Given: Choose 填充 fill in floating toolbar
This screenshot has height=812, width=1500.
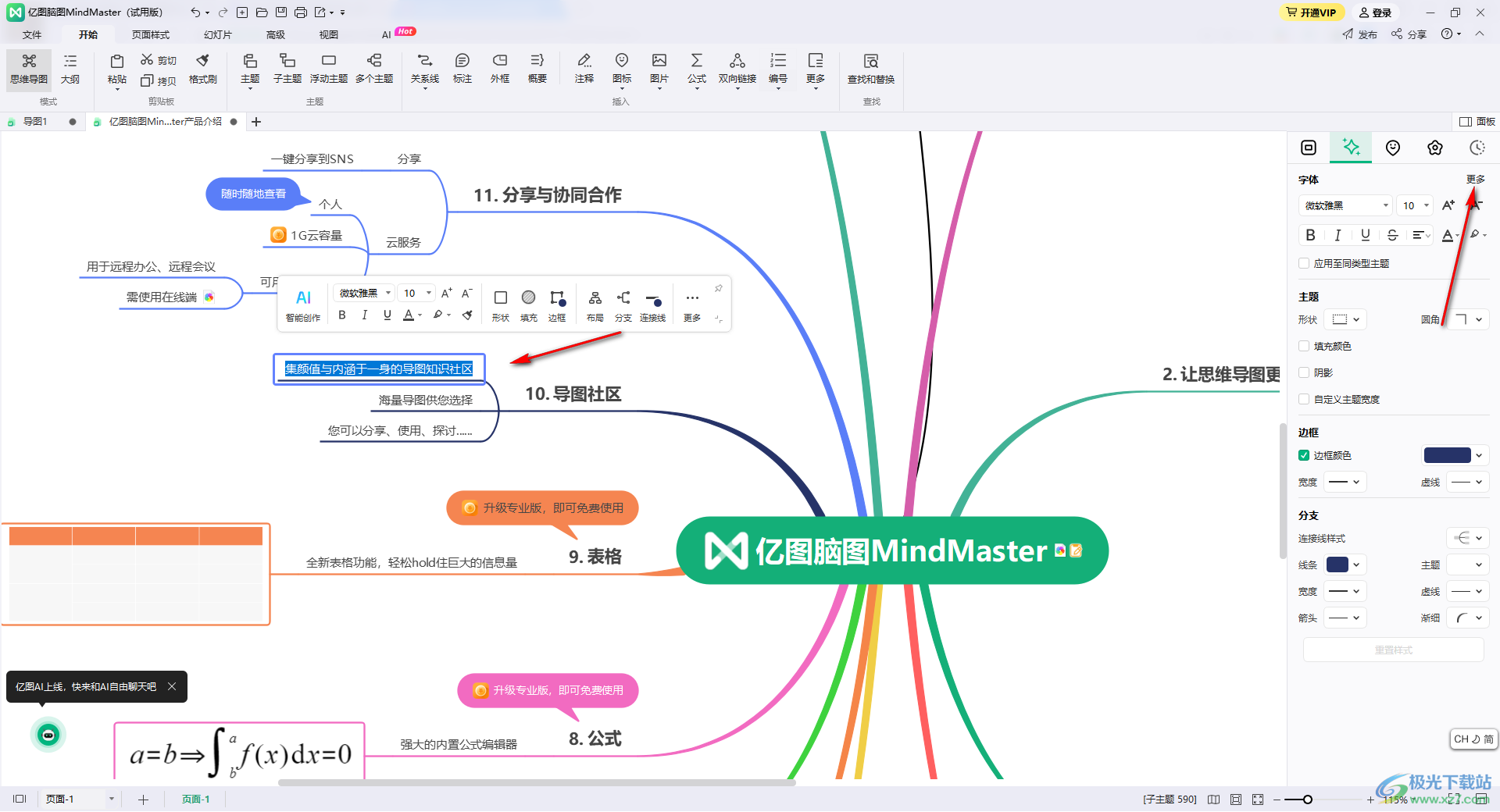Looking at the screenshot, I should (x=529, y=304).
